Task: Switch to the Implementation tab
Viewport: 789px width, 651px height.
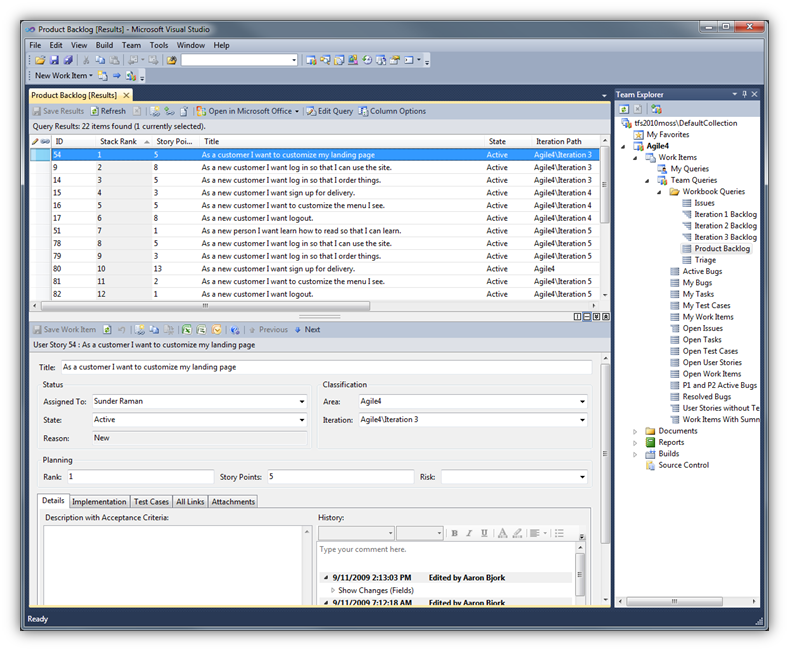Action: tap(99, 502)
